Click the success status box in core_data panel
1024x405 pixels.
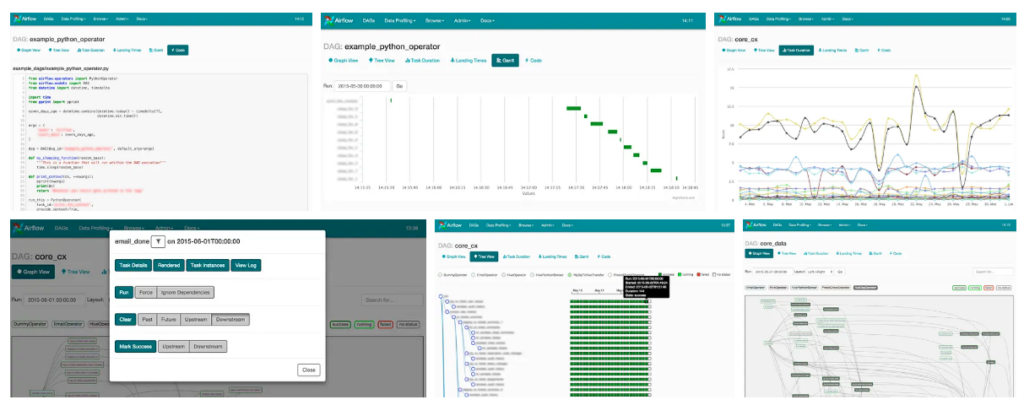(959, 287)
